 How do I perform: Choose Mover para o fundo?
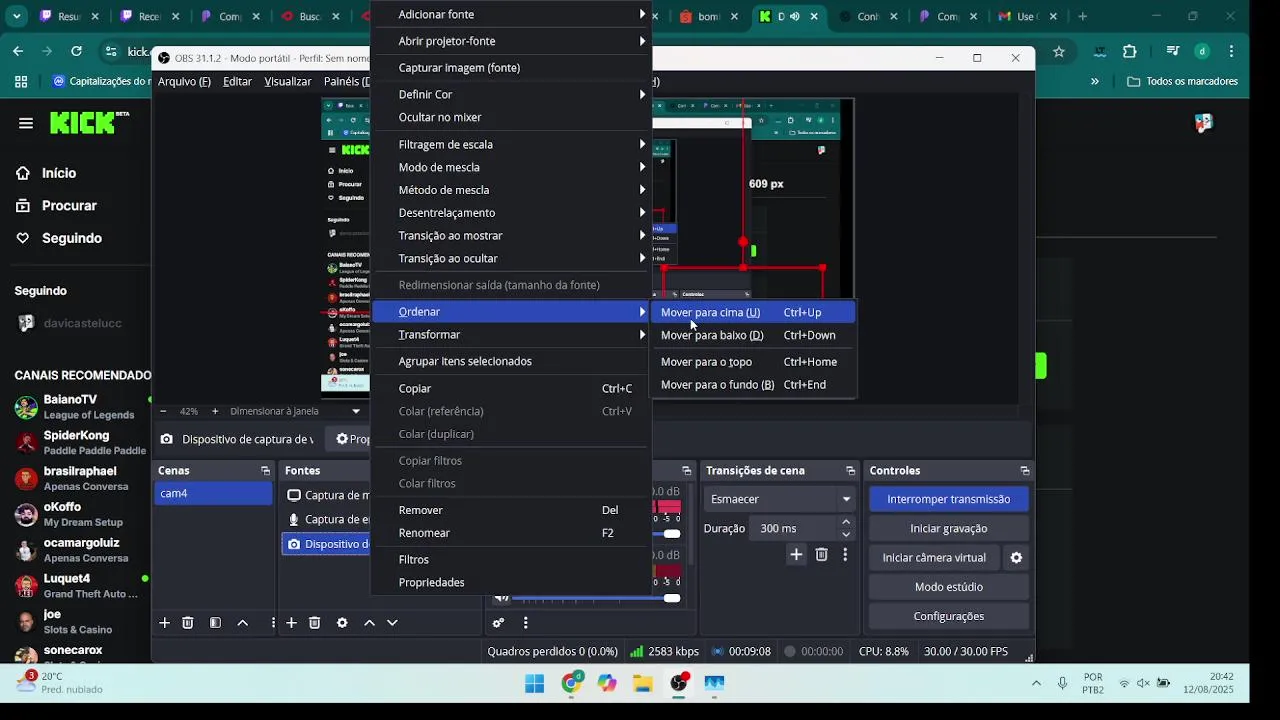(x=753, y=385)
